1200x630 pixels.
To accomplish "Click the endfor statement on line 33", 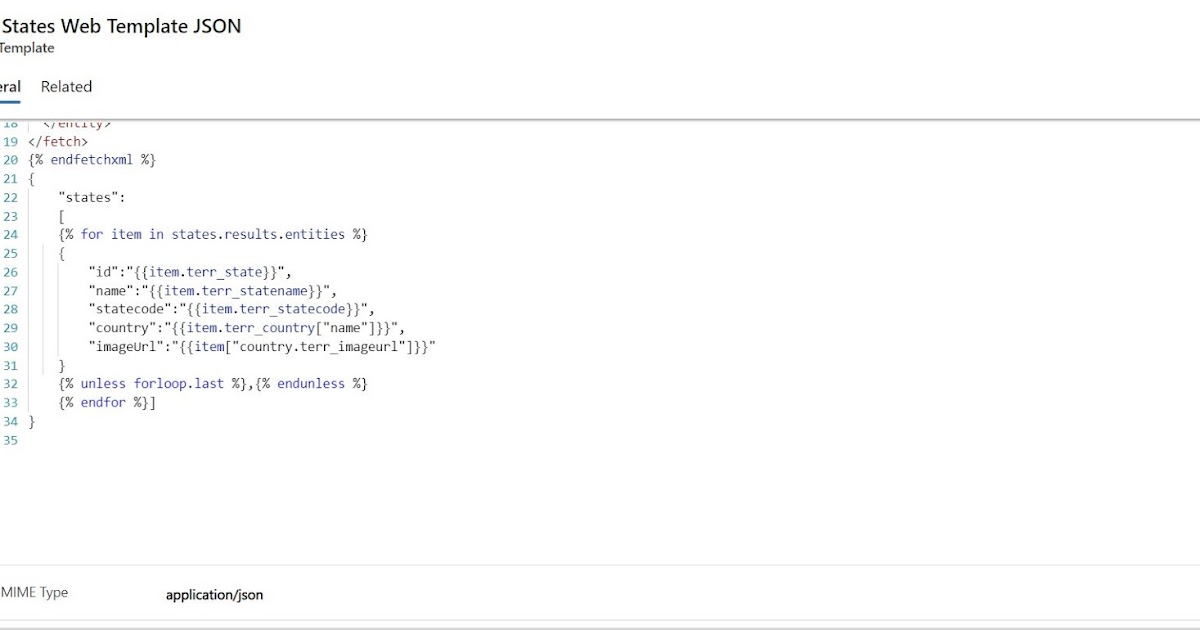I will 103,402.
